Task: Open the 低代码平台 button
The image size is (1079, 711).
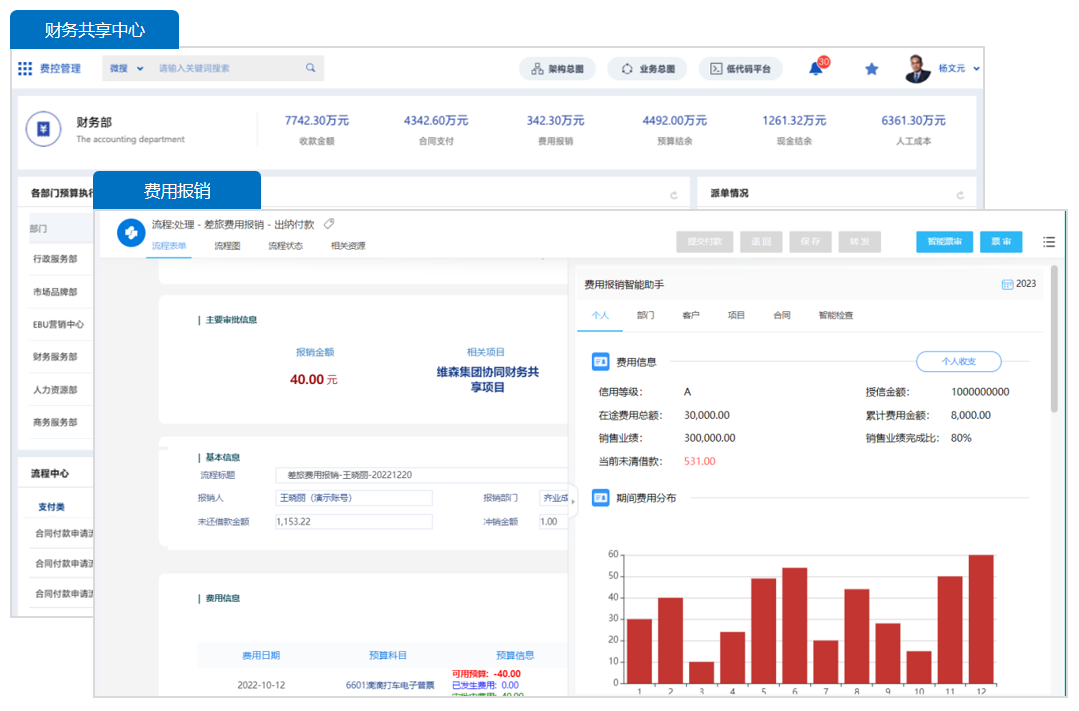Action: (x=740, y=69)
